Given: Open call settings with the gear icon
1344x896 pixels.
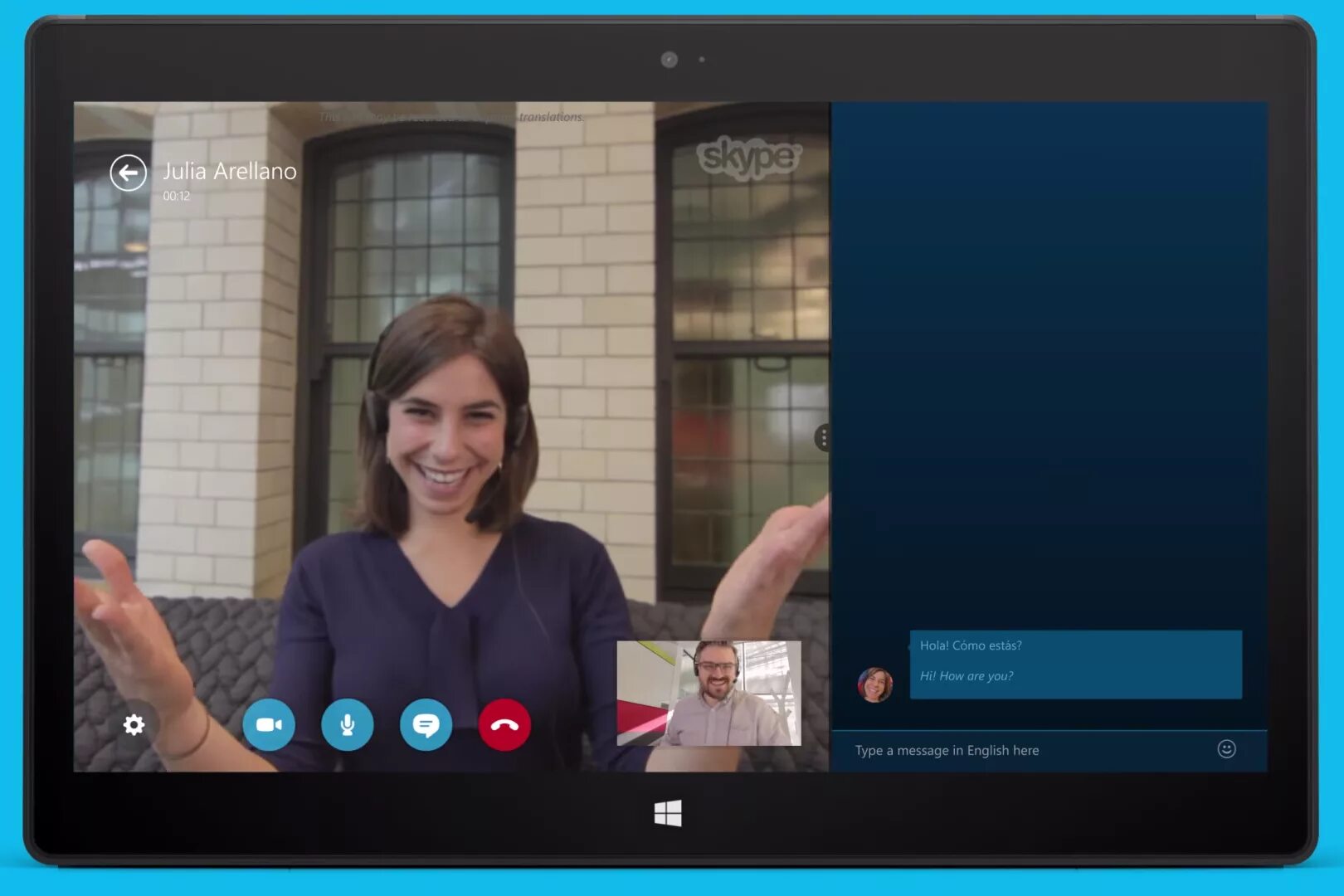Looking at the screenshot, I should tap(133, 724).
